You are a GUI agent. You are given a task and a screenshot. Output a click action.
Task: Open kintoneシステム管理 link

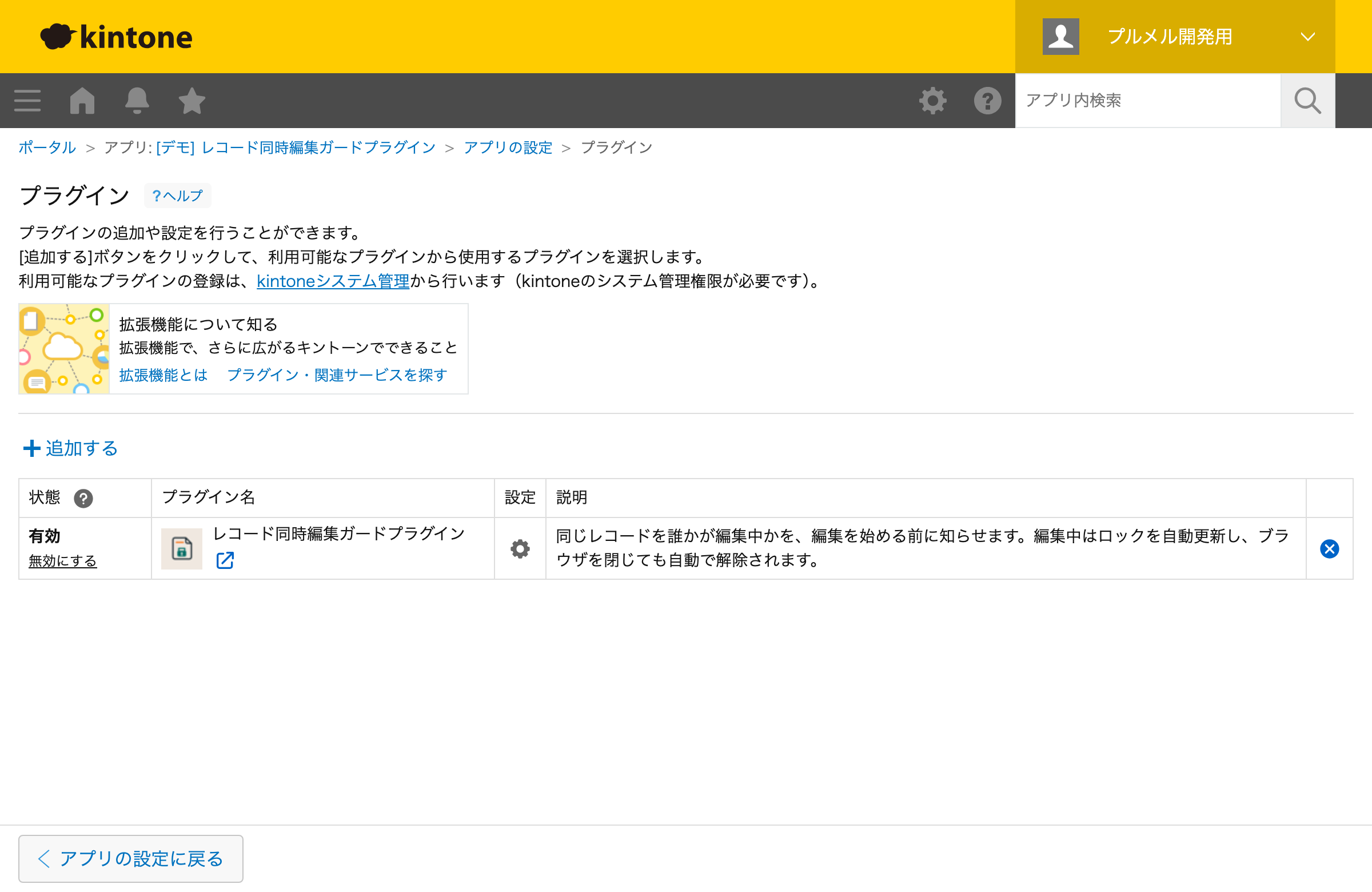333,281
